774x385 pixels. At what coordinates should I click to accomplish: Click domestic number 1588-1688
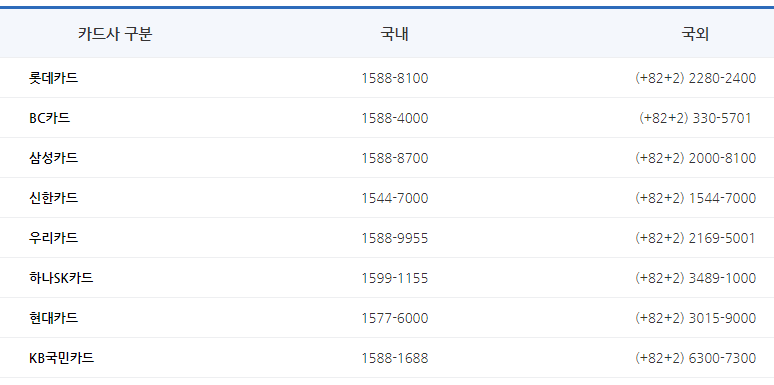click(x=395, y=358)
